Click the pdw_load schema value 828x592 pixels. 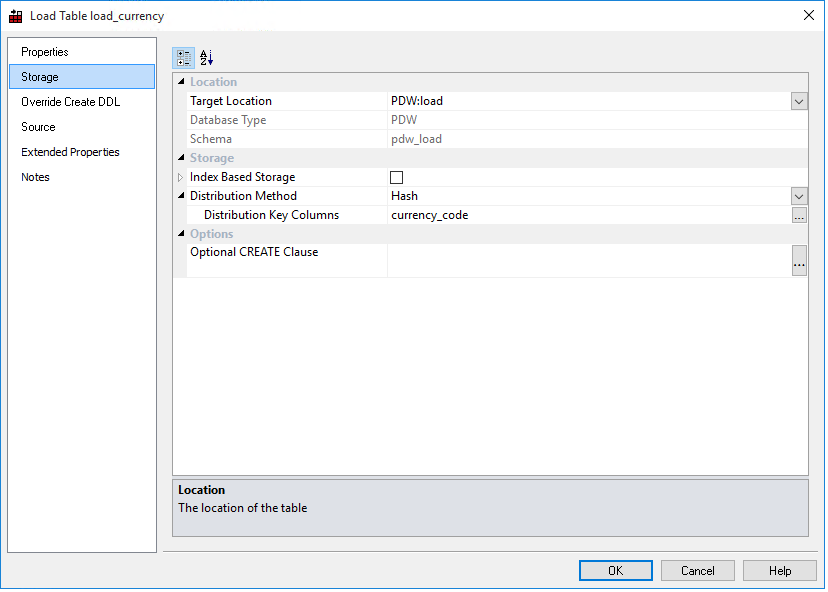point(416,139)
